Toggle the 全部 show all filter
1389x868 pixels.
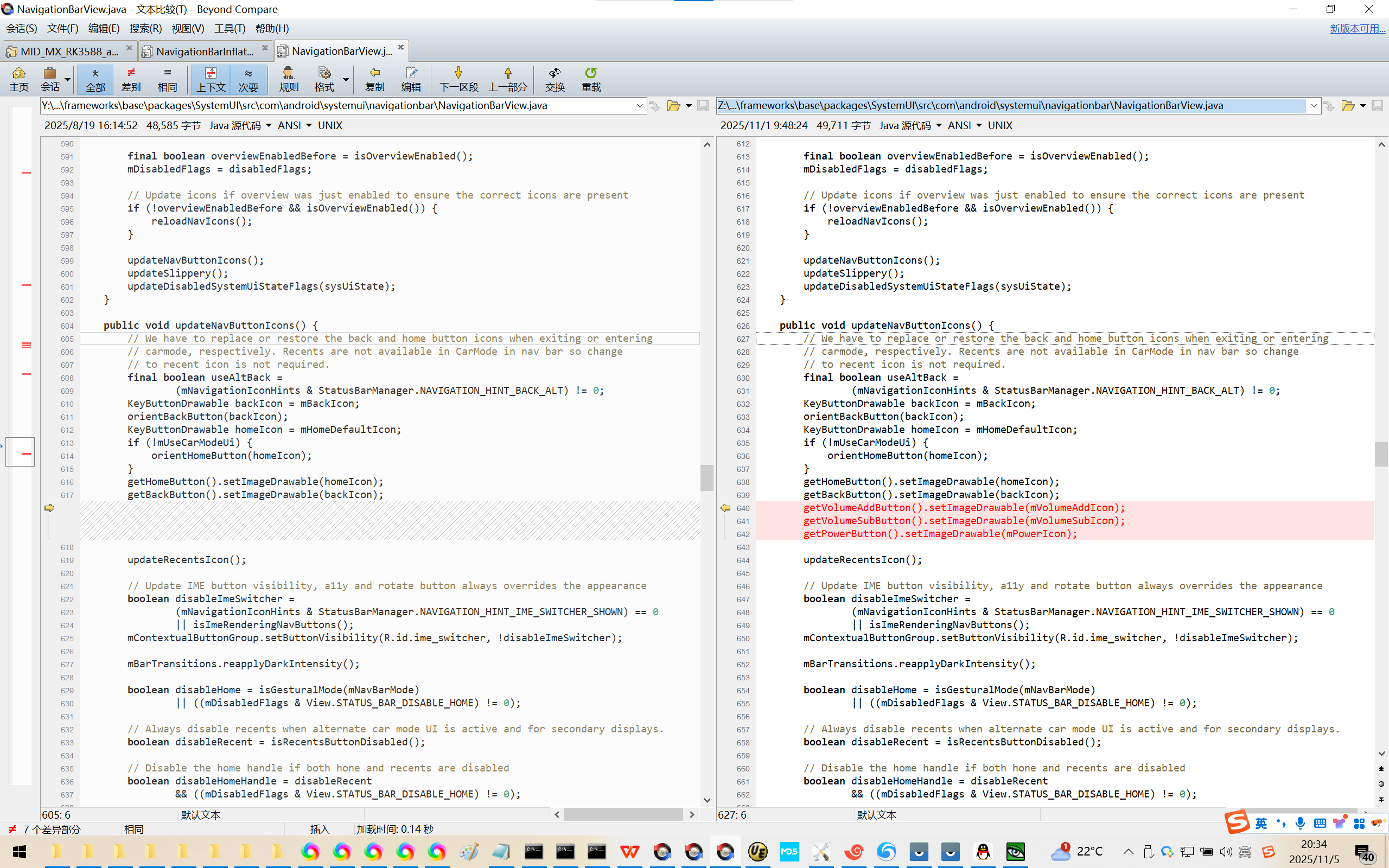point(95,79)
